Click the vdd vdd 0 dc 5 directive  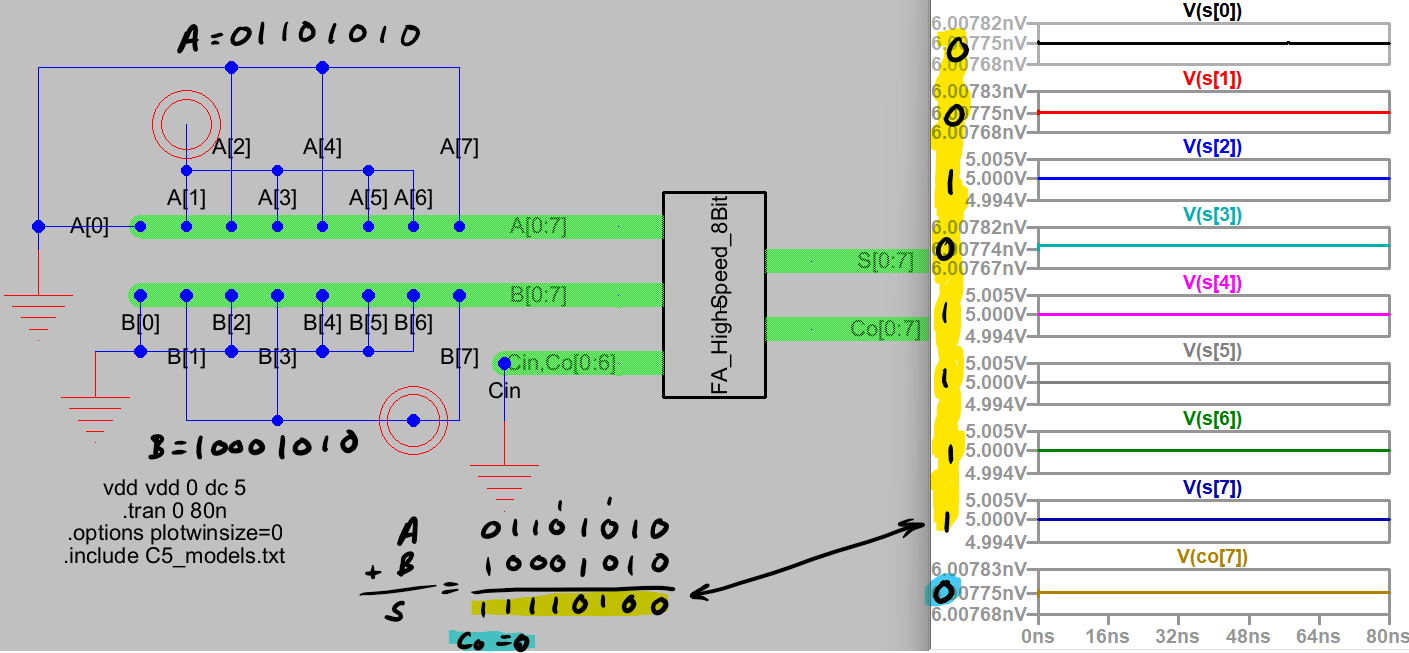[174, 489]
